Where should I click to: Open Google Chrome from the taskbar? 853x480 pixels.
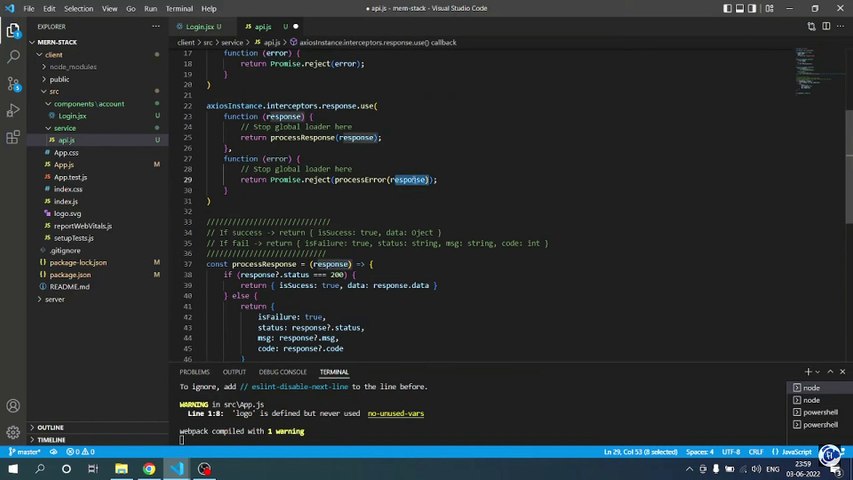[x=149, y=469]
